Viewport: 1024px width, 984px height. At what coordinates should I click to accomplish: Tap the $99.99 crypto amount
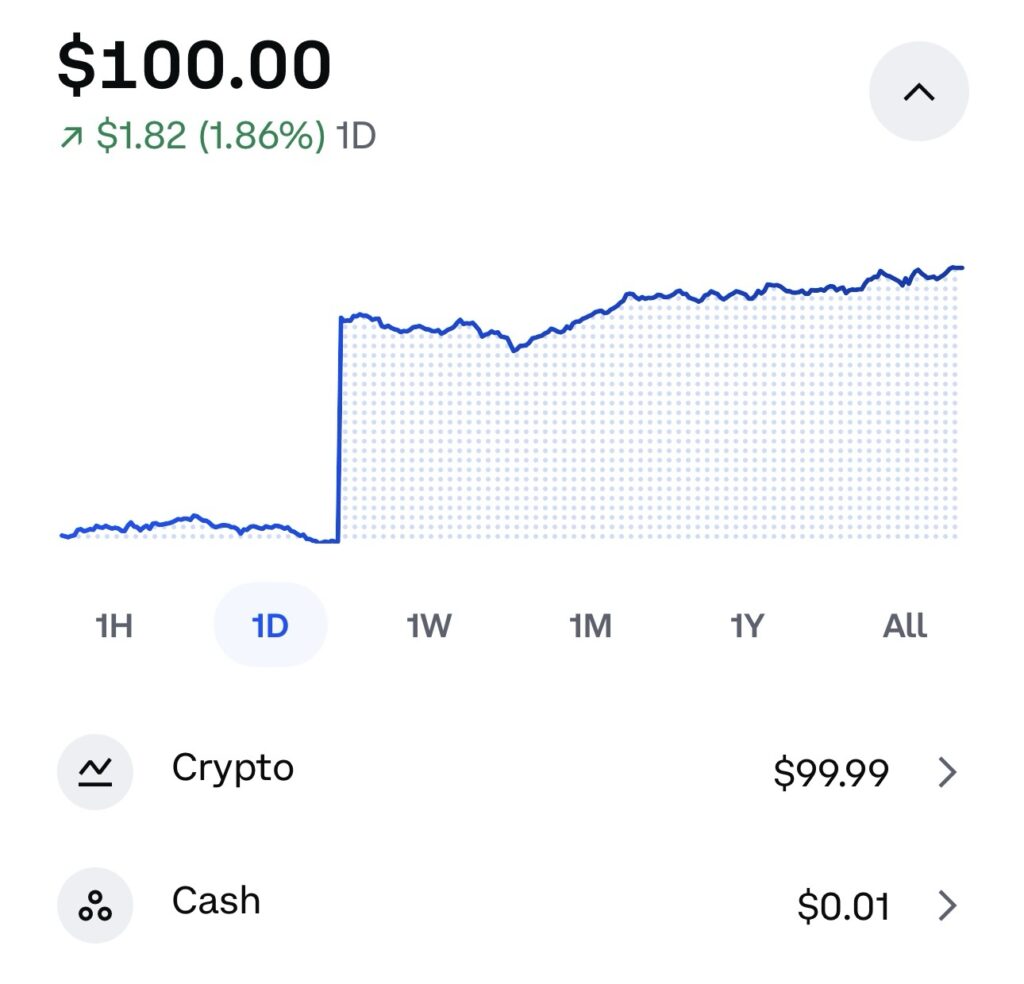pyautogui.click(x=831, y=773)
